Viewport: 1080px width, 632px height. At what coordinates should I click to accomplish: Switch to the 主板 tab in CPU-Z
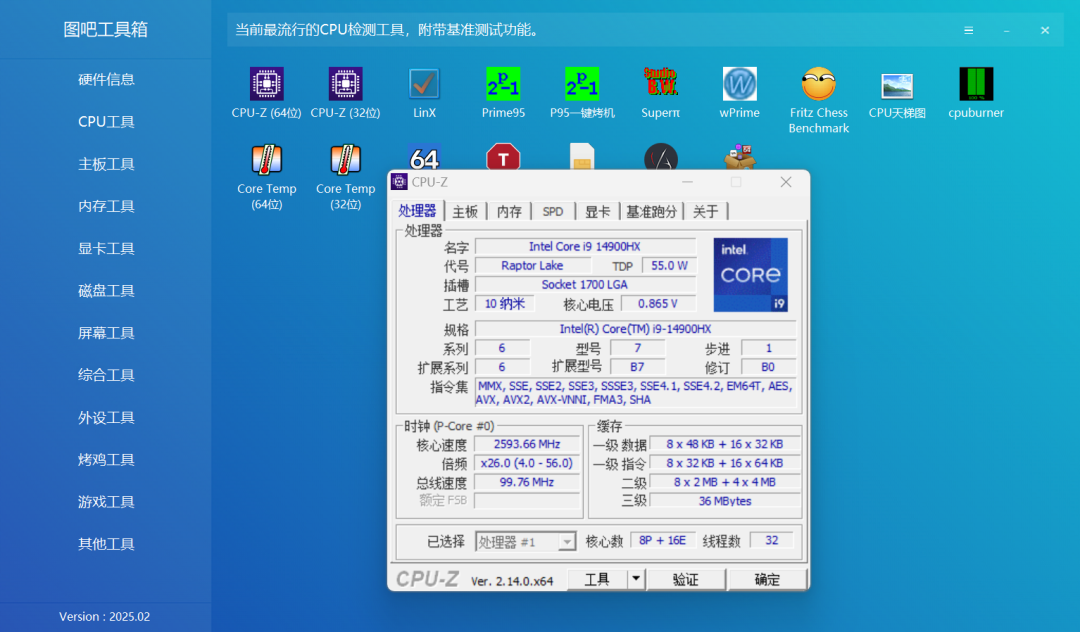pos(465,211)
